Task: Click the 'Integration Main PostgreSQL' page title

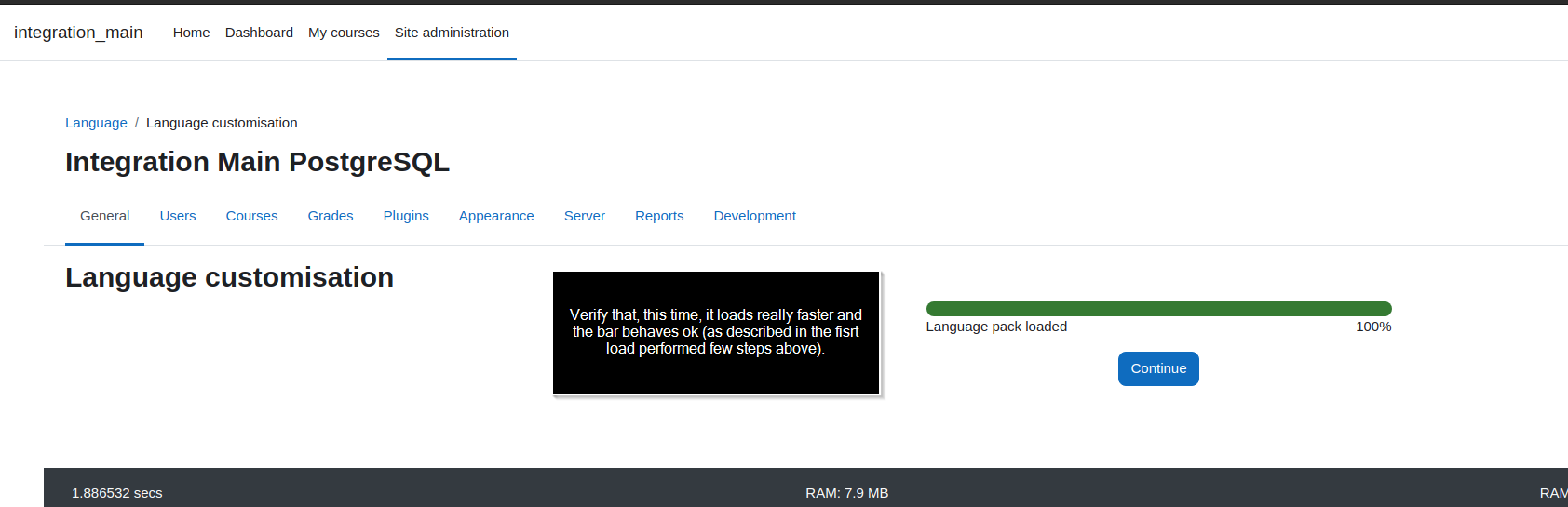Action: [257, 162]
